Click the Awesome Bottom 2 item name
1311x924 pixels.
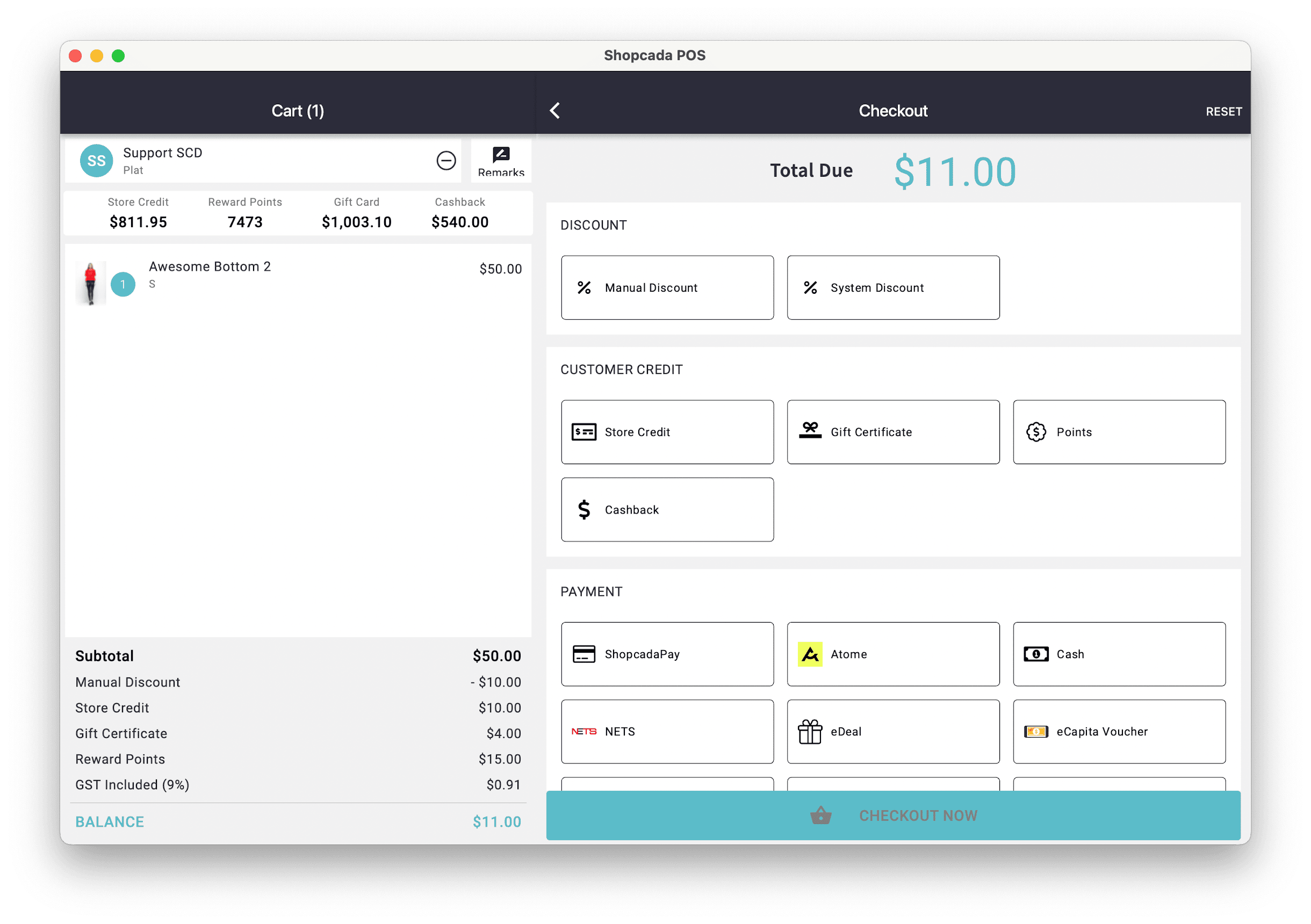pyautogui.click(x=210, y=266)
